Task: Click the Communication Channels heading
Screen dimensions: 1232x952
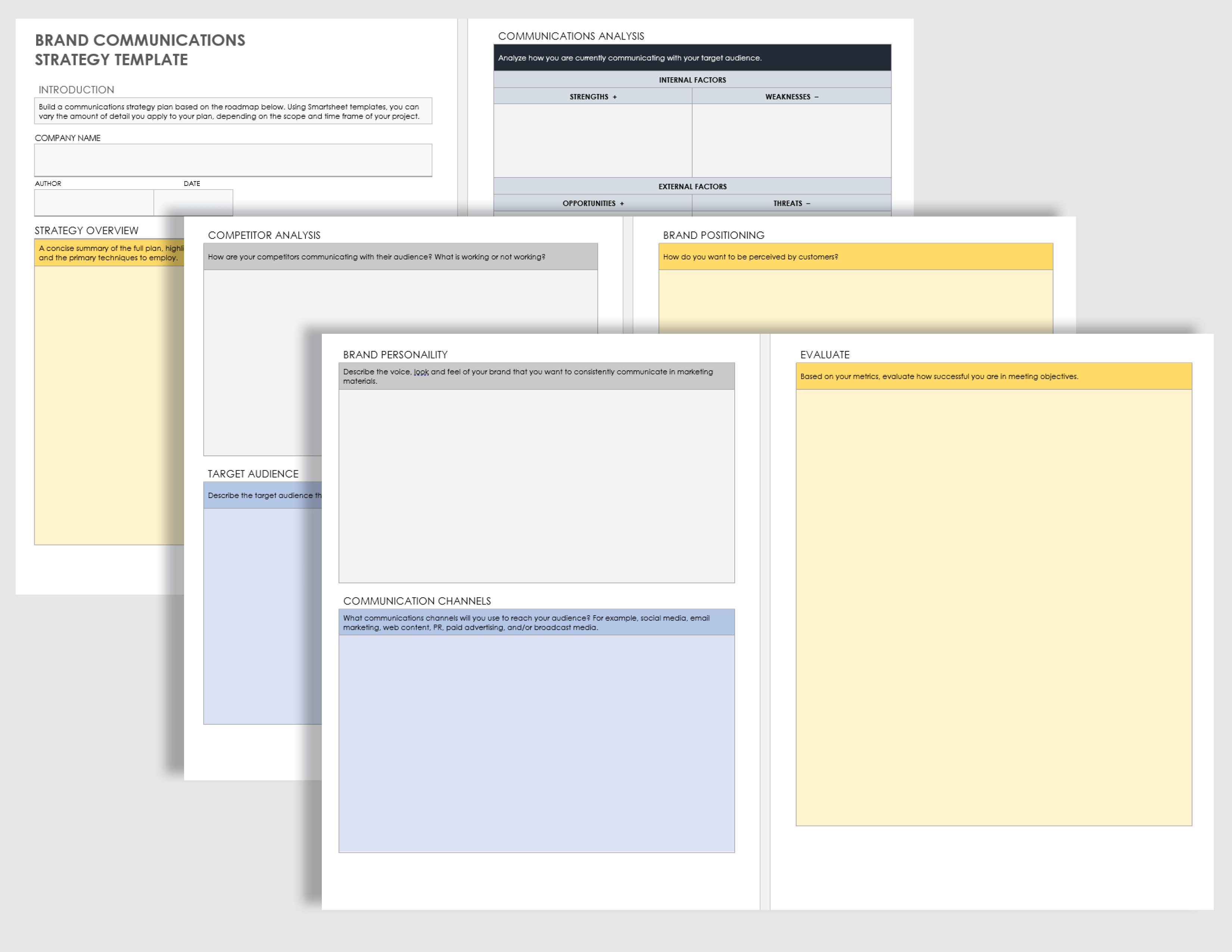Action: (417, 601)
